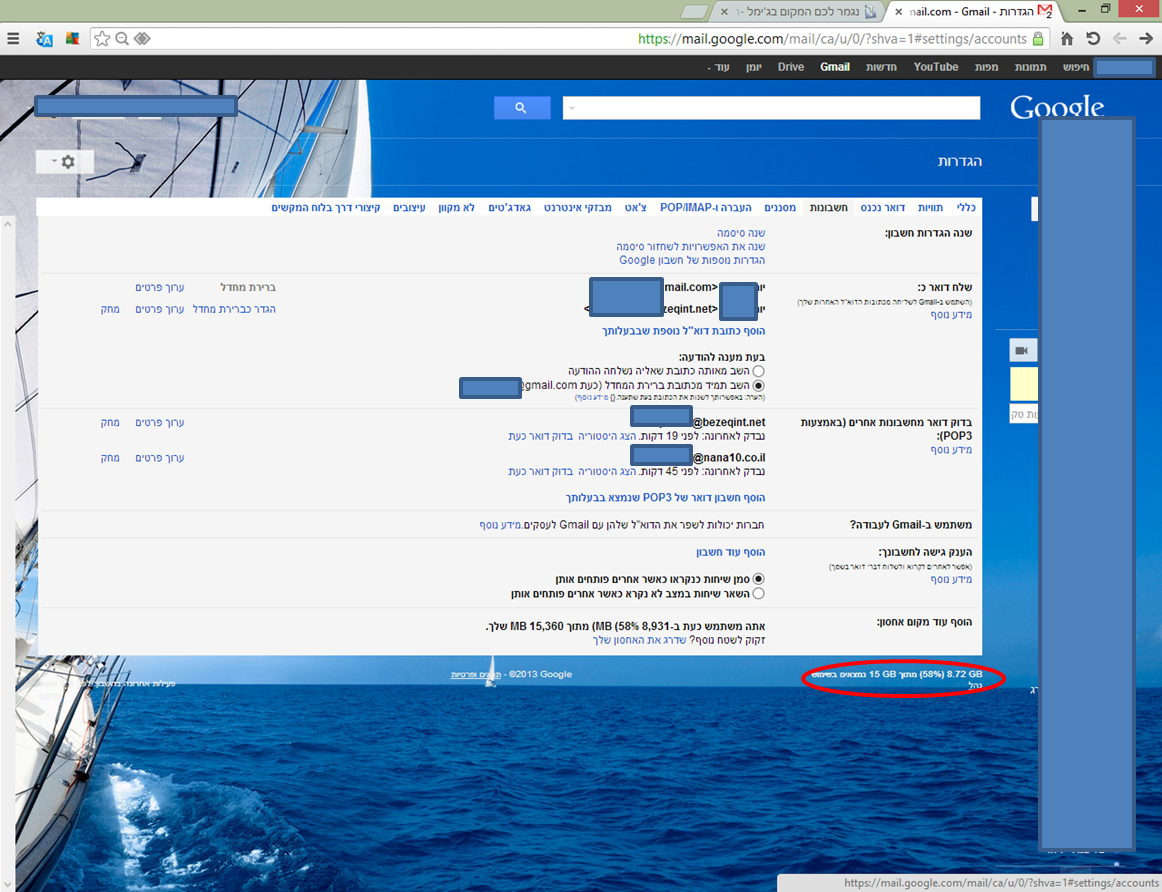Open the 'תוויות' settings tab

[x=930, y=207]
